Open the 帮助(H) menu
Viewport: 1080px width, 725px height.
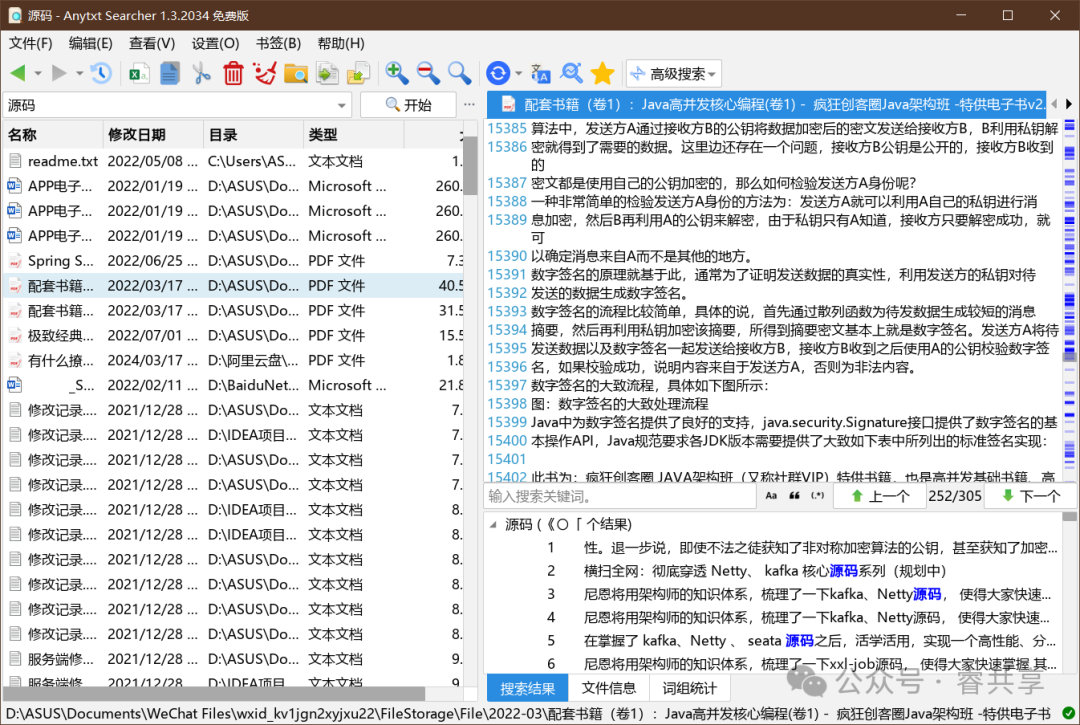coord(341,43)
